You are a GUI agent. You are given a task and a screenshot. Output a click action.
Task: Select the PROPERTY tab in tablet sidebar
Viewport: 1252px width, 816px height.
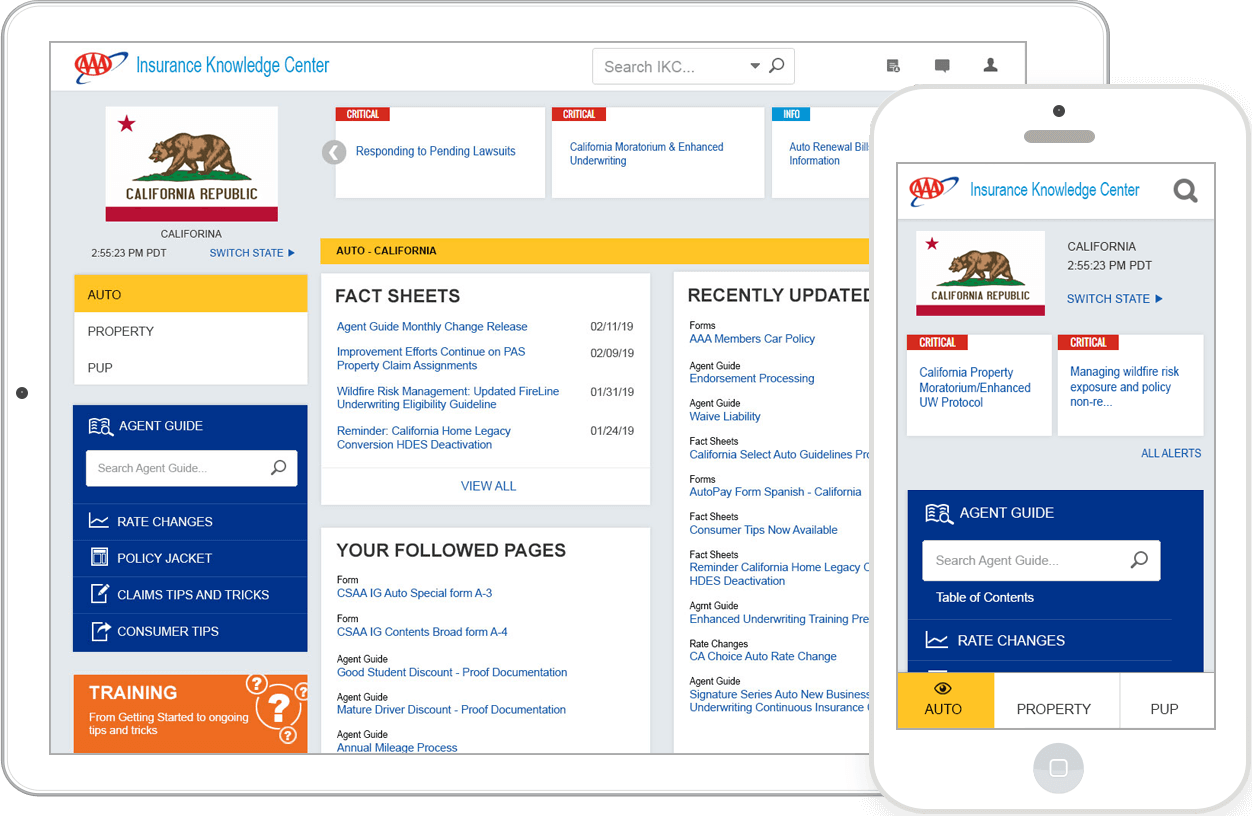pos(190,331)
